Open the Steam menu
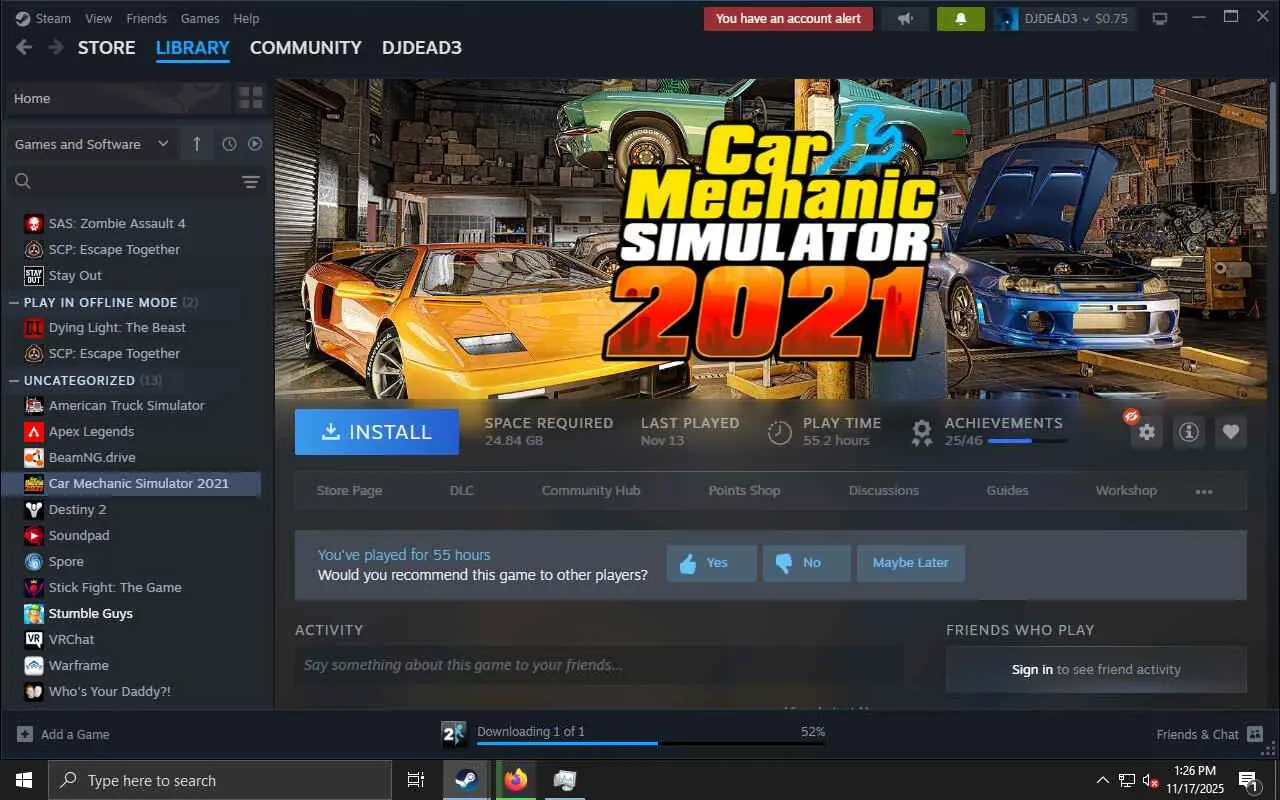1280x800 pixels. coord(53,18)
